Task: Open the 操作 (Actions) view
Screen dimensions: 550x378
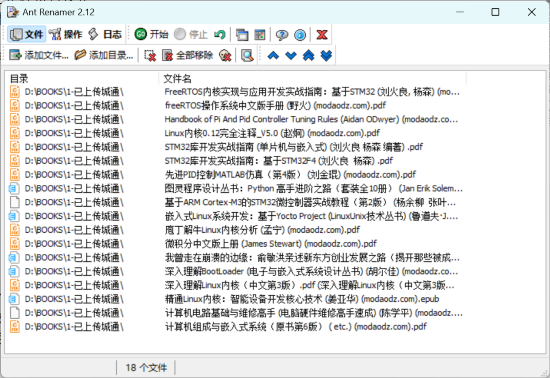Action: [65, 34]
